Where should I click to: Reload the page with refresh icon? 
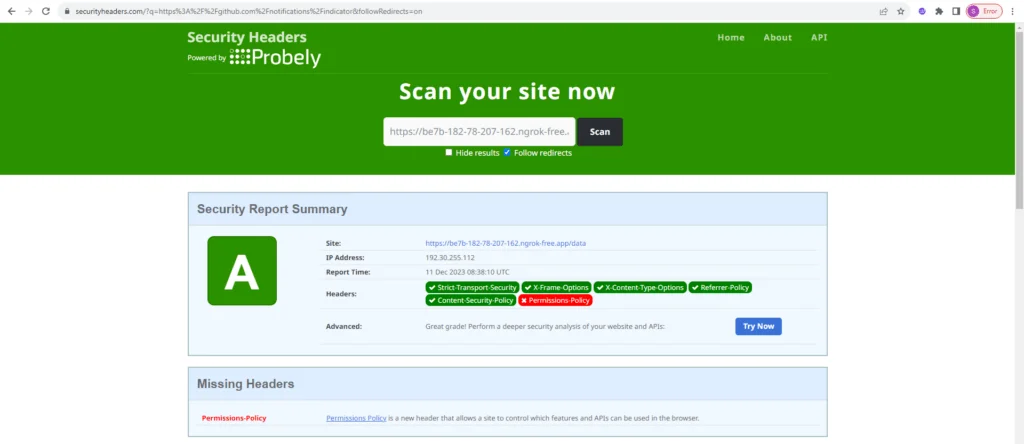tap(46, 11)
